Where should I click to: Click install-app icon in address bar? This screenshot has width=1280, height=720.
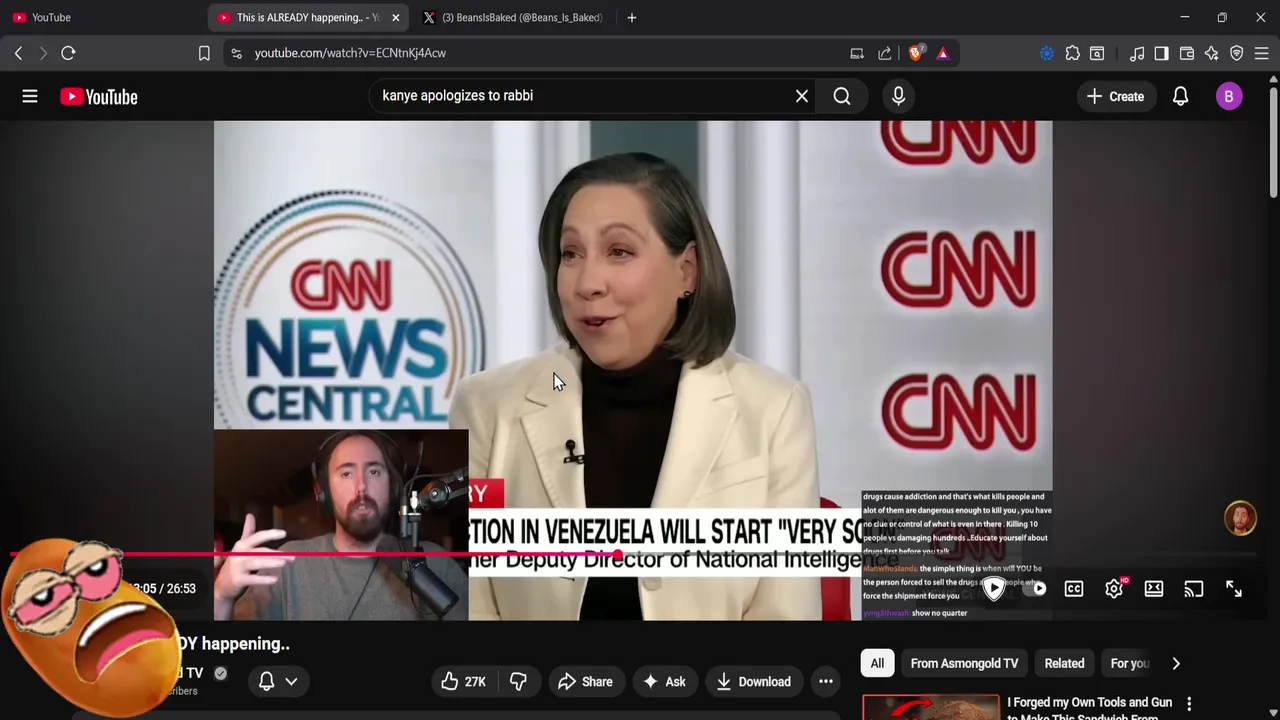pyautogui.click(x=857, y=53)
